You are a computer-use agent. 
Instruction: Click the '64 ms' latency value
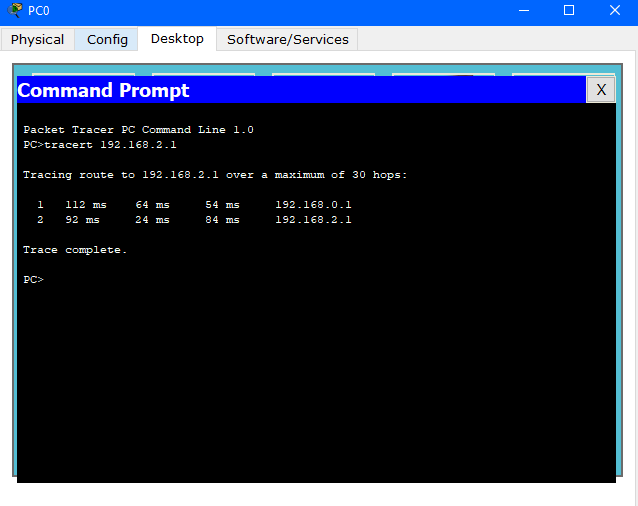pyautogui.click(x=153, y=205)
